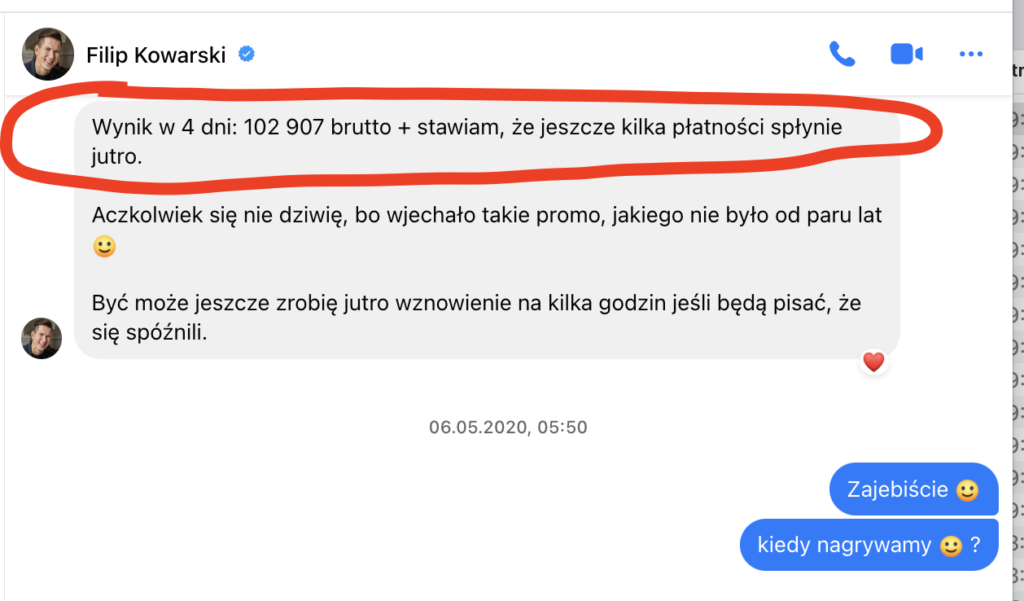Start a voice call with Filip Kowarski
This screenshot has height=601, width=1024.
pos(842,54)
